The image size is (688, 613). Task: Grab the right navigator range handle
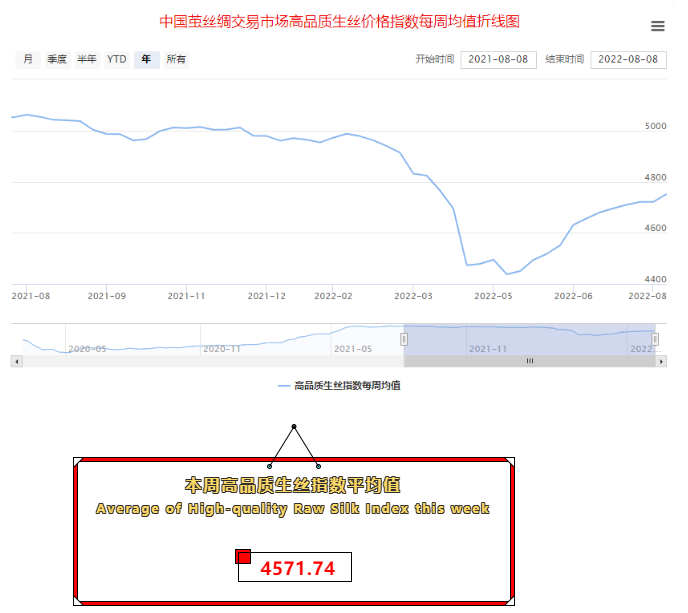pyautogui.click(x=655, y=339)
